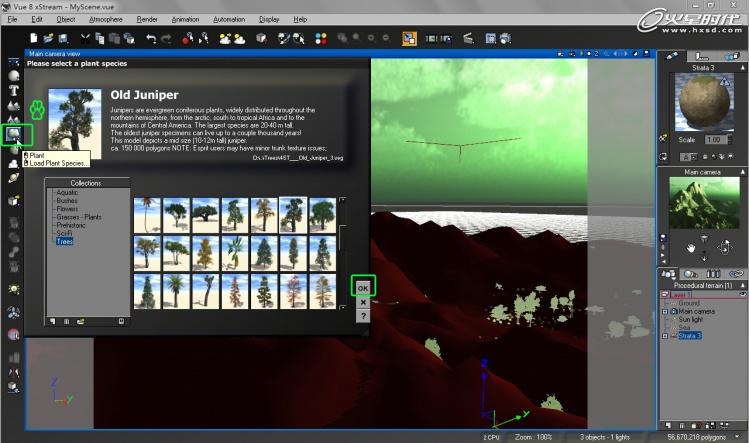Click the help (?) button in plant dialog
Viewport: 749px width, 443px height.
point(363,316)
